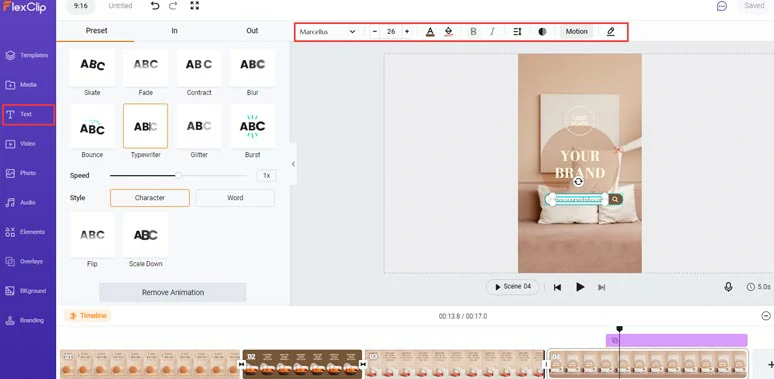
Task: Switch to the Preset tab
Action: tap(96, 31)
